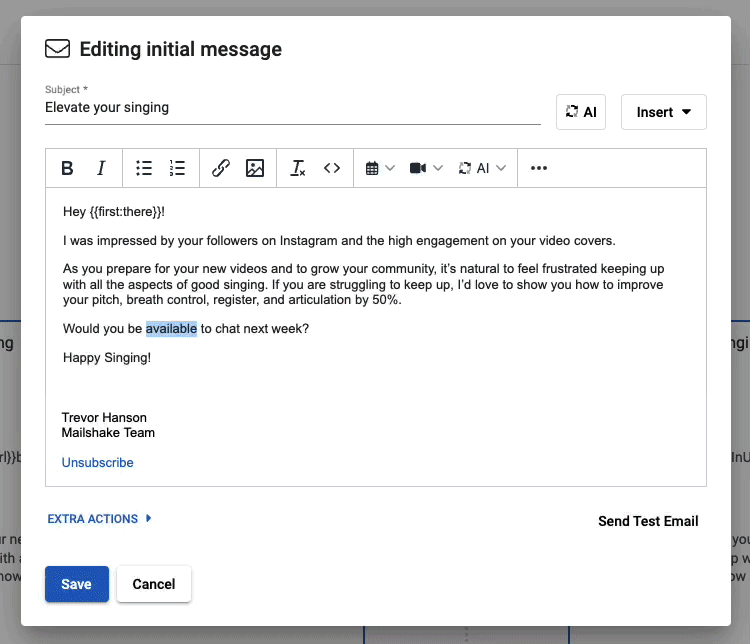
Task: Open the calendar dropdown in the toolbar
Action: point(380,168)
